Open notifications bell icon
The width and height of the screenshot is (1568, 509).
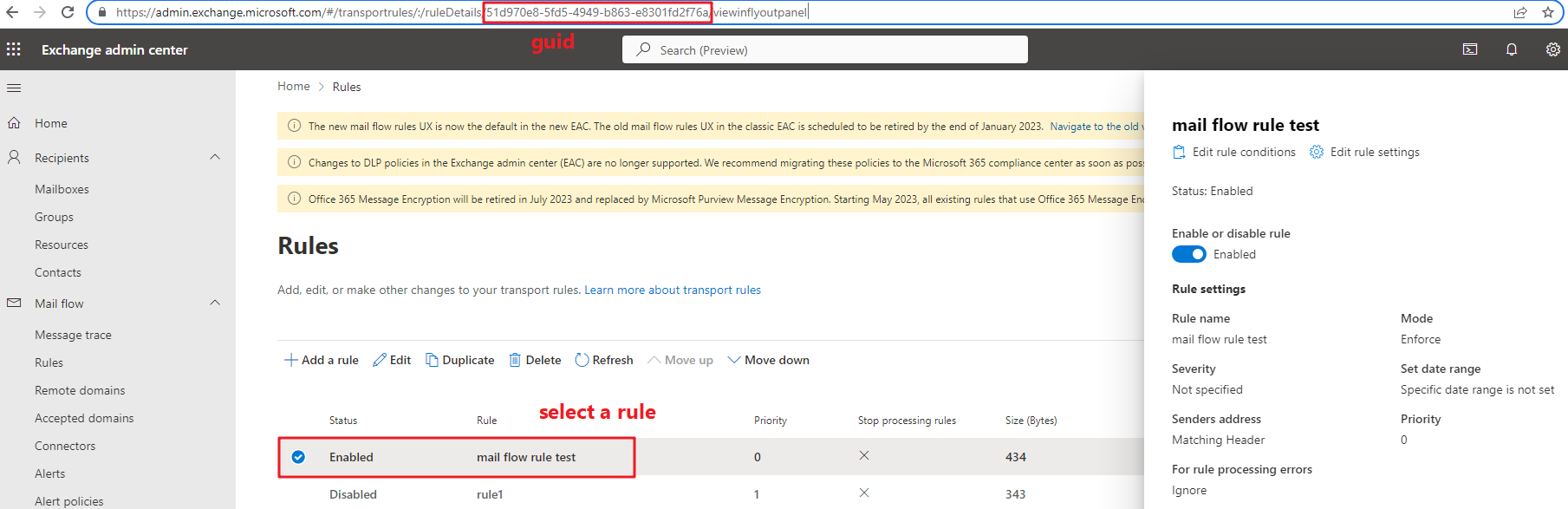pos(1512,49)
